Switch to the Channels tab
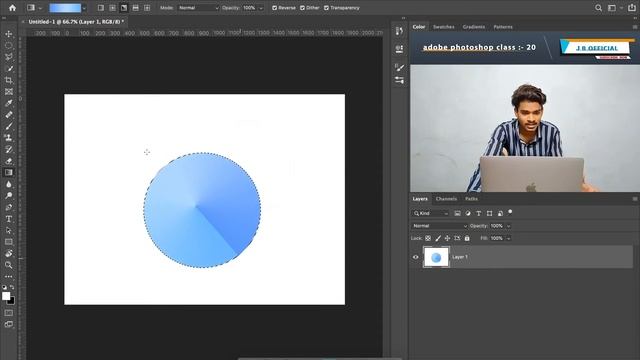The height and width of the screenshot is (360, 640). tap(446, 199)
